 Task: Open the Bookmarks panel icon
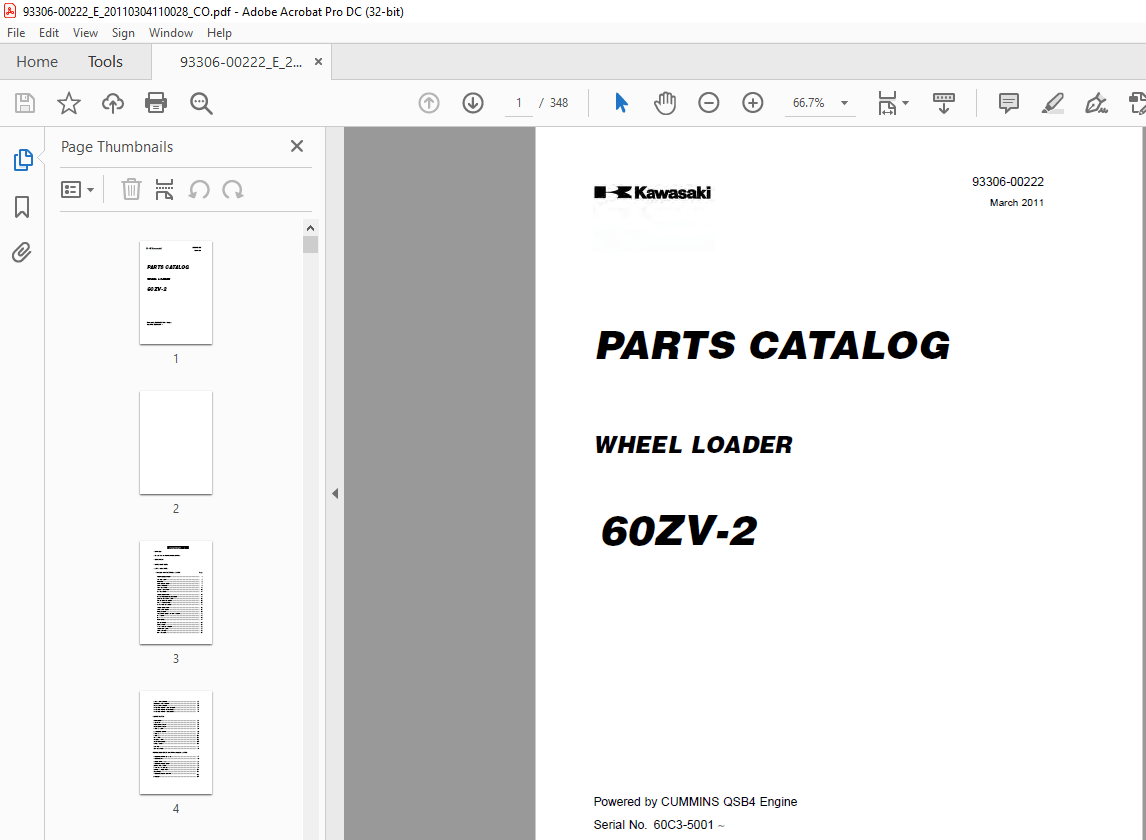coord(22,206)
